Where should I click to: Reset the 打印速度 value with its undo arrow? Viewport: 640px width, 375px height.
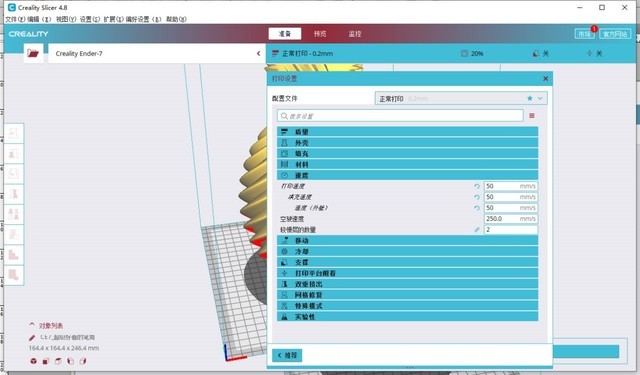coord(477,186)
